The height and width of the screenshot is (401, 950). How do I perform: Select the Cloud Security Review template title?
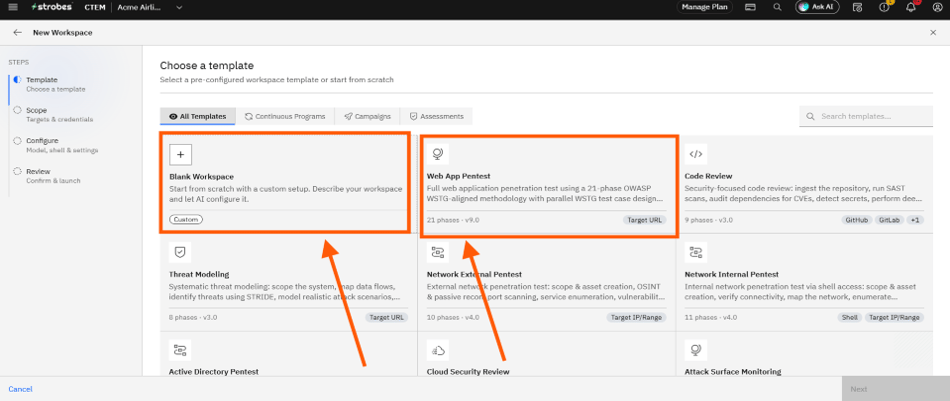pyautogui.click(x=468, y=371)
